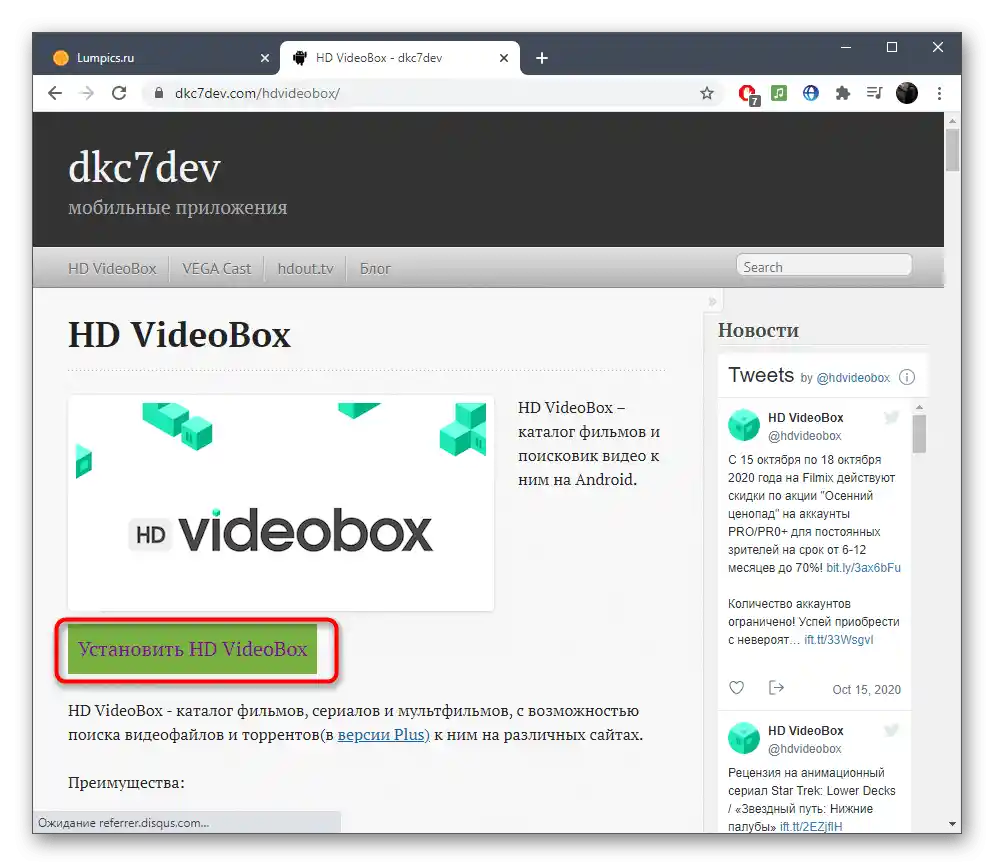The height and width of the screenshot is (866, 994).
Task: Open the Блог nav menu item
Action: coord(375,269)
